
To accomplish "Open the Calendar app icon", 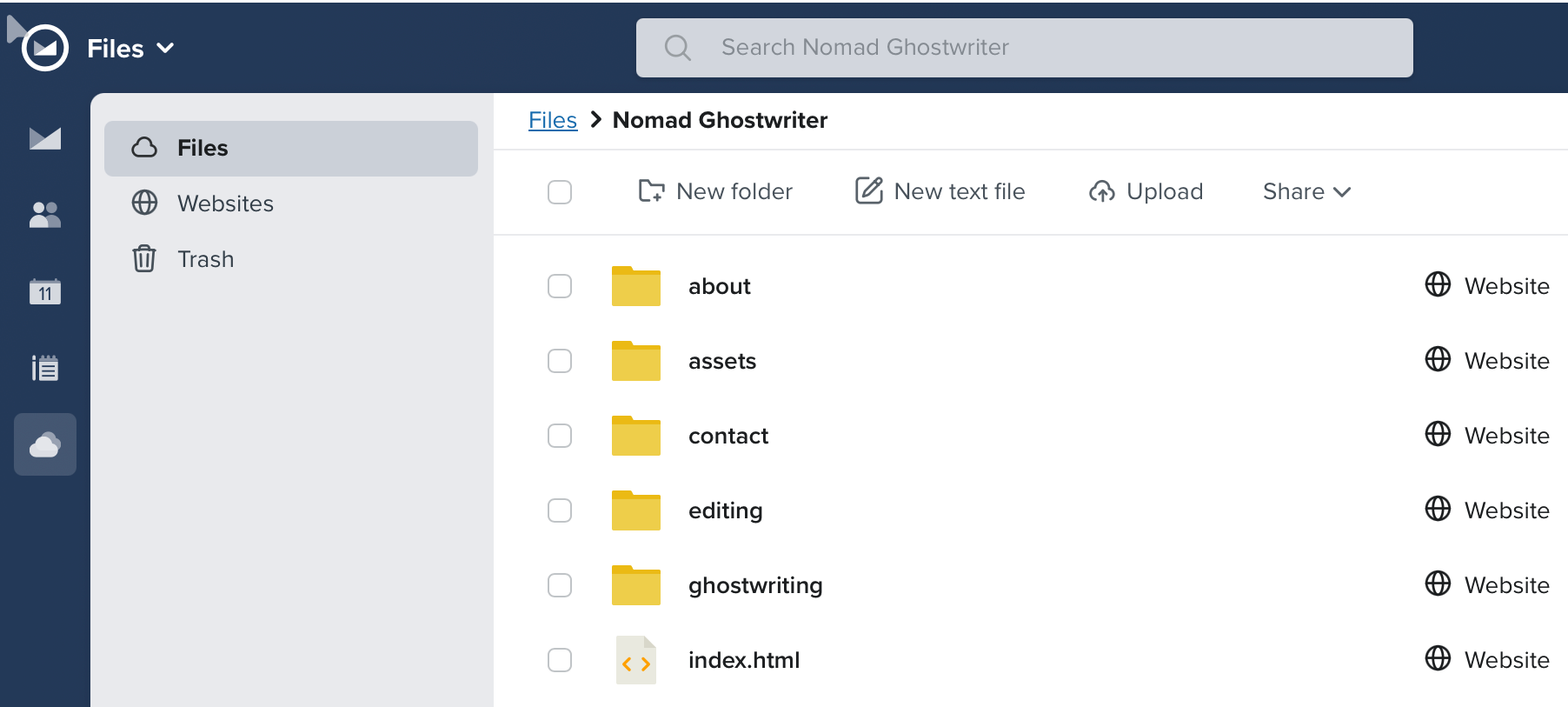I will [x=45, y=291].
